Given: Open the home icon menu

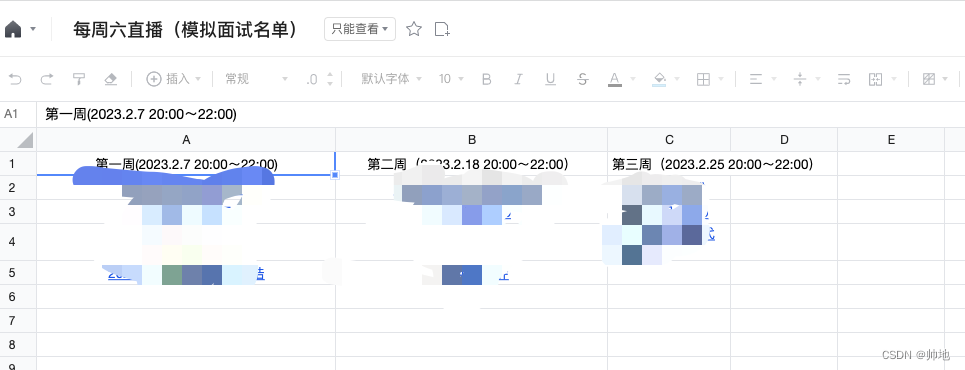Looking at the screenshot, I should coord(13,29).
